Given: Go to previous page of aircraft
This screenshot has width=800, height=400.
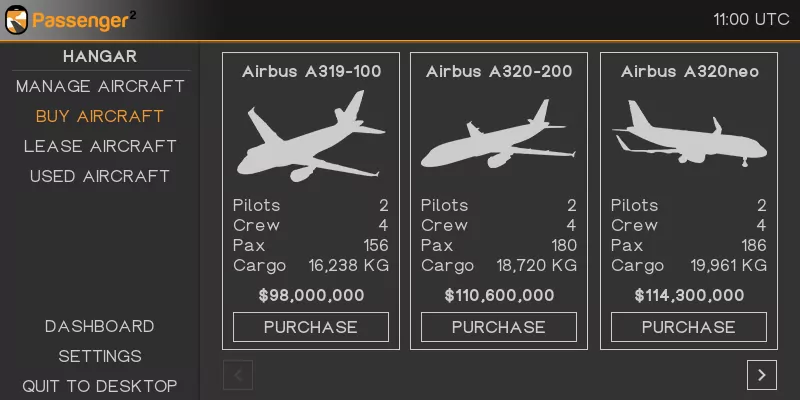Looking at the screenshot, I should coord(238,375).
